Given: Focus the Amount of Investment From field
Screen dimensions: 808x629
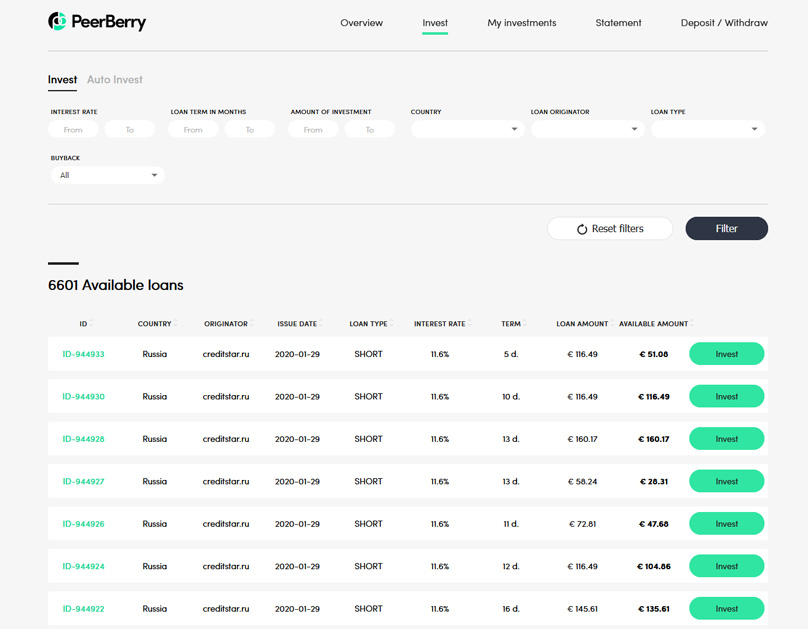Looking at the screenshot, I should pyautogui.click(x=313, y=129).
